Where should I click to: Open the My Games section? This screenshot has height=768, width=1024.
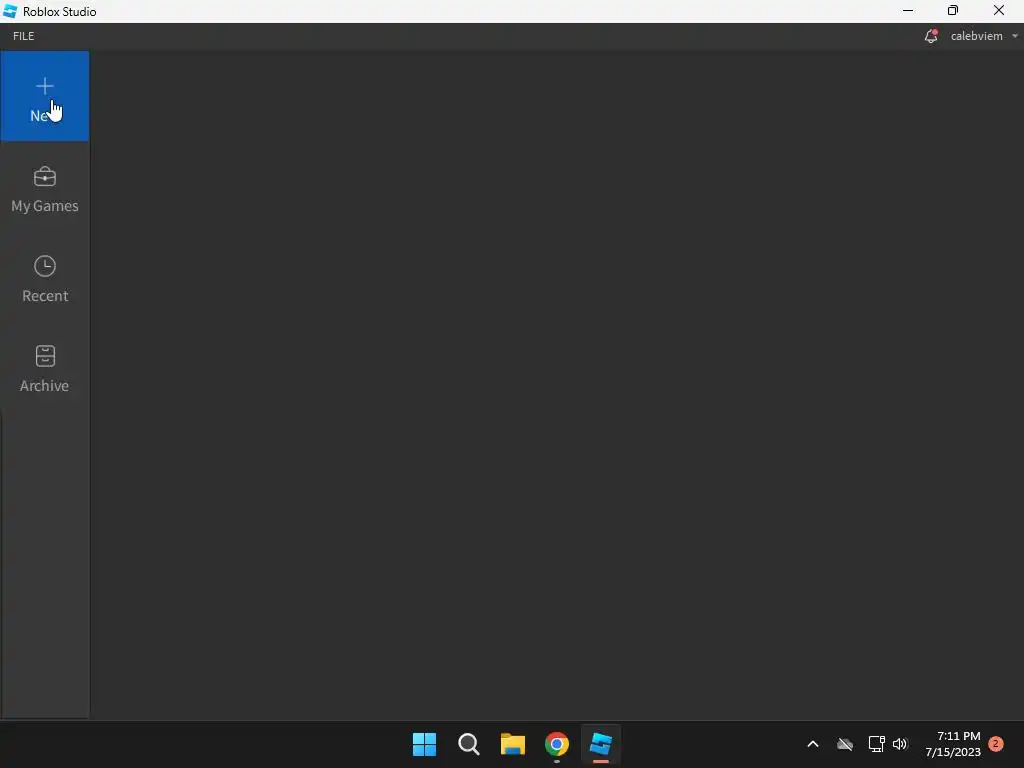(x=44, y=189)
